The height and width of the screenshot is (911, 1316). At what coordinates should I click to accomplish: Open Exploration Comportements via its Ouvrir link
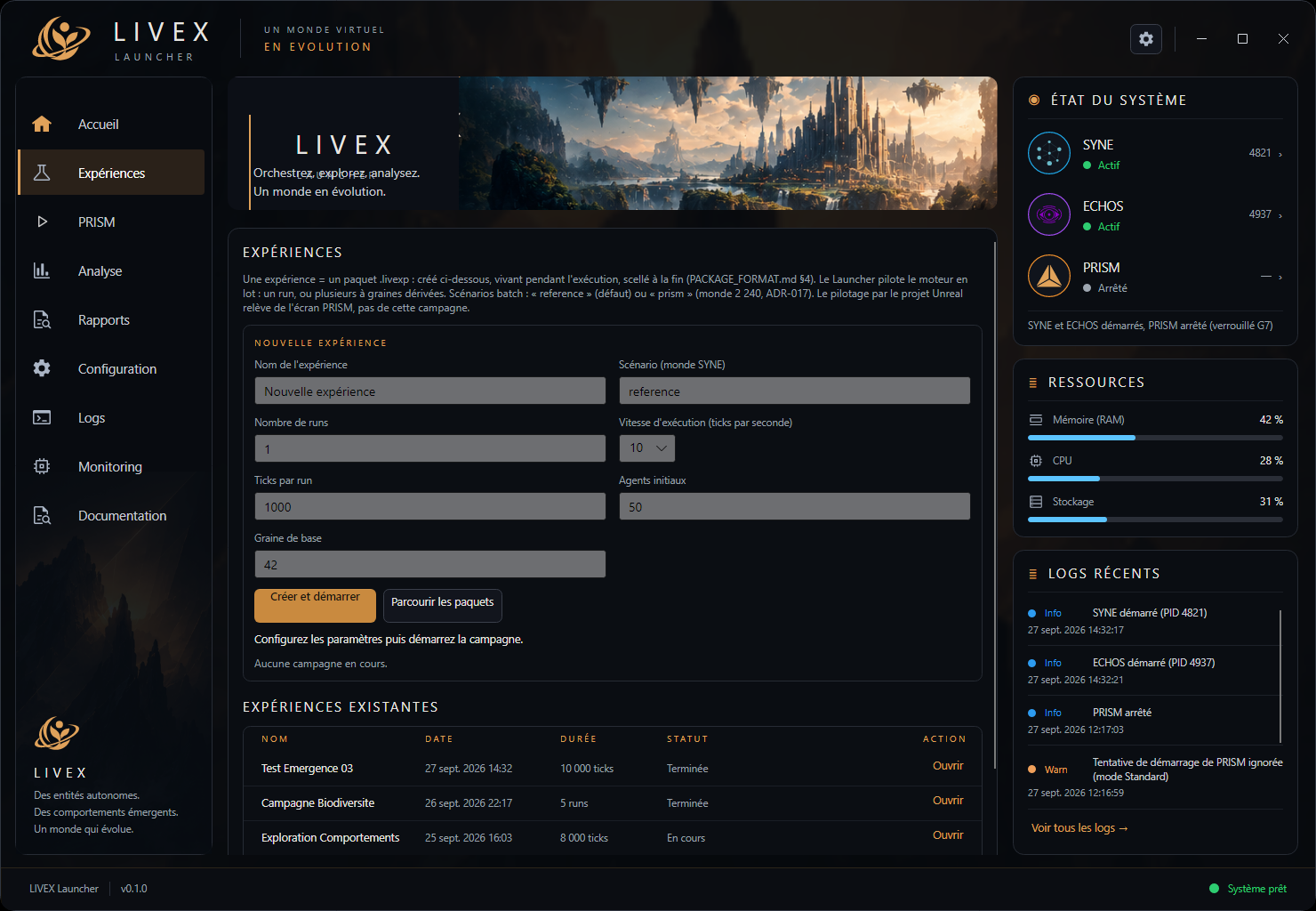tap(948, 835)
